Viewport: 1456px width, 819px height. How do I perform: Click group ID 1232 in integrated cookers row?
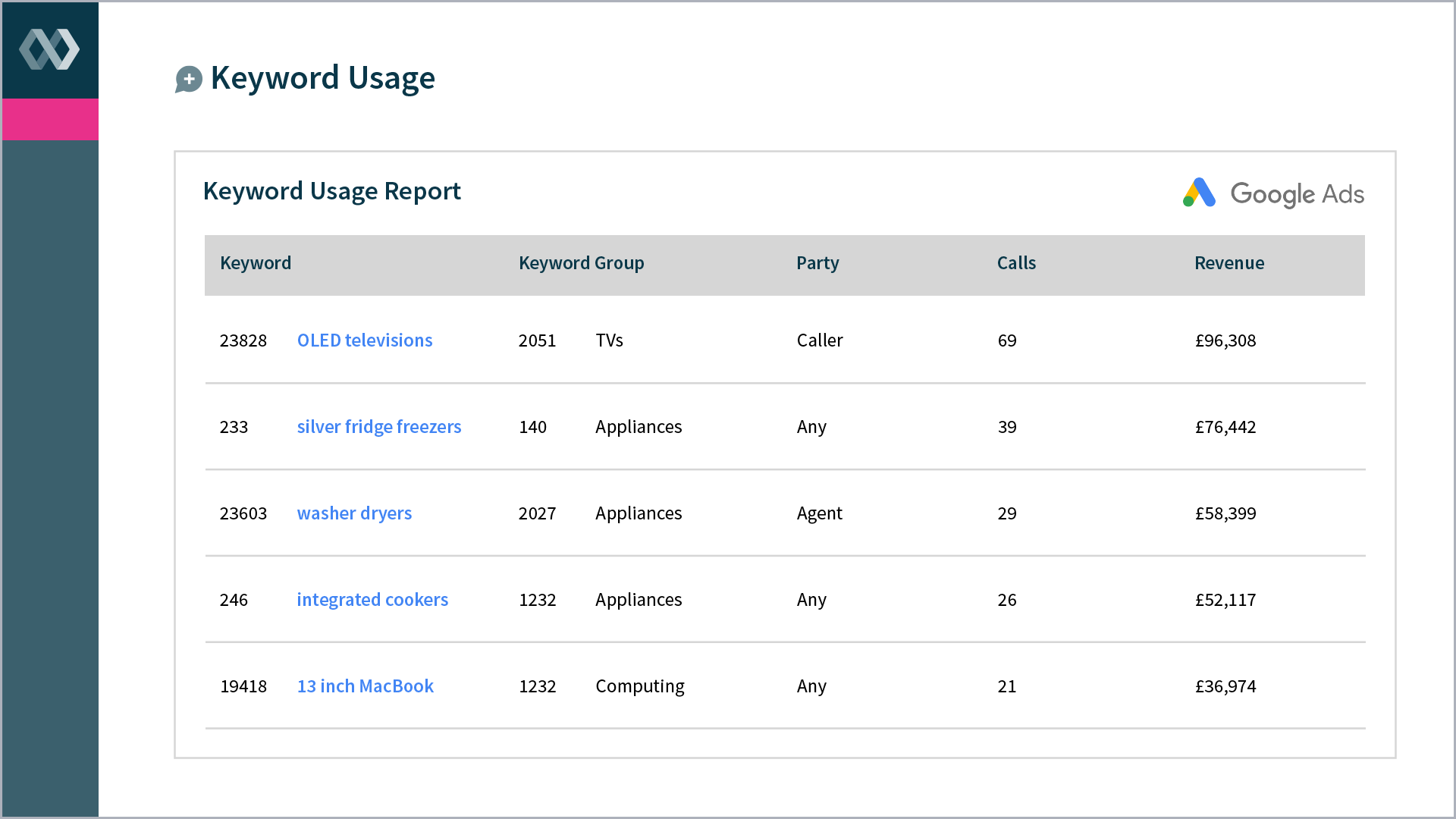coord(537,600)
